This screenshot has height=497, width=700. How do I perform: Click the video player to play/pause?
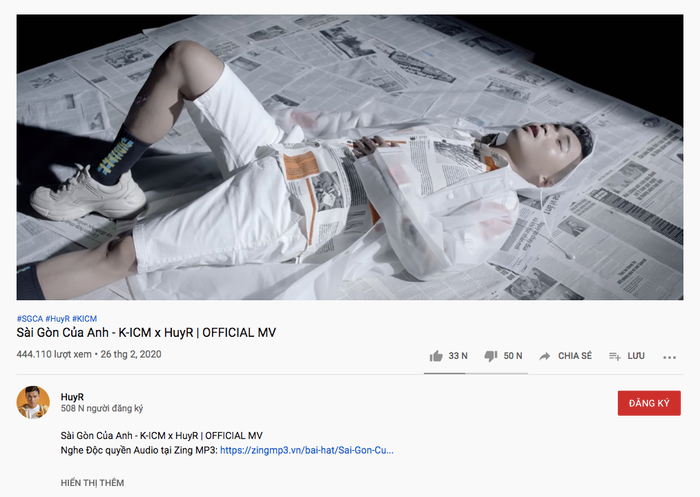pos(350,157)
